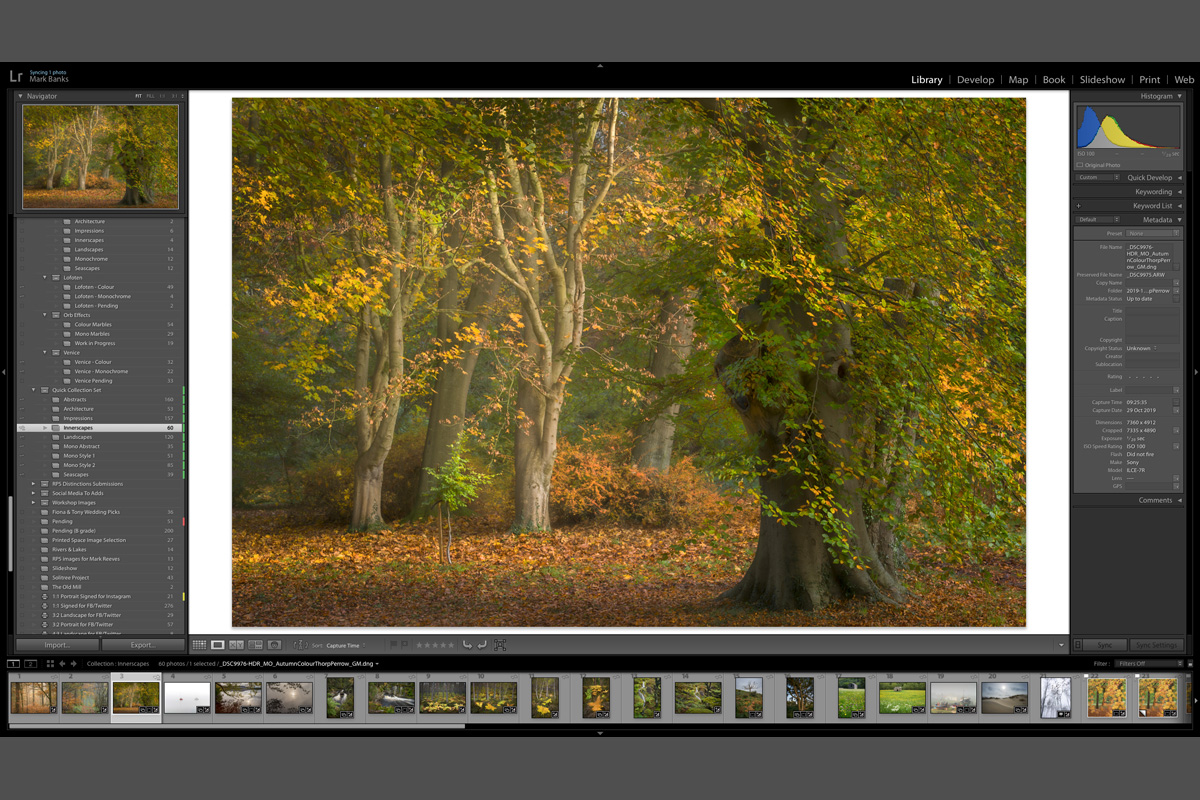Image resolution: width=1200 pixels, height=800 pixels.
Task: Set star rating in the toolbar
Action: 435,646
